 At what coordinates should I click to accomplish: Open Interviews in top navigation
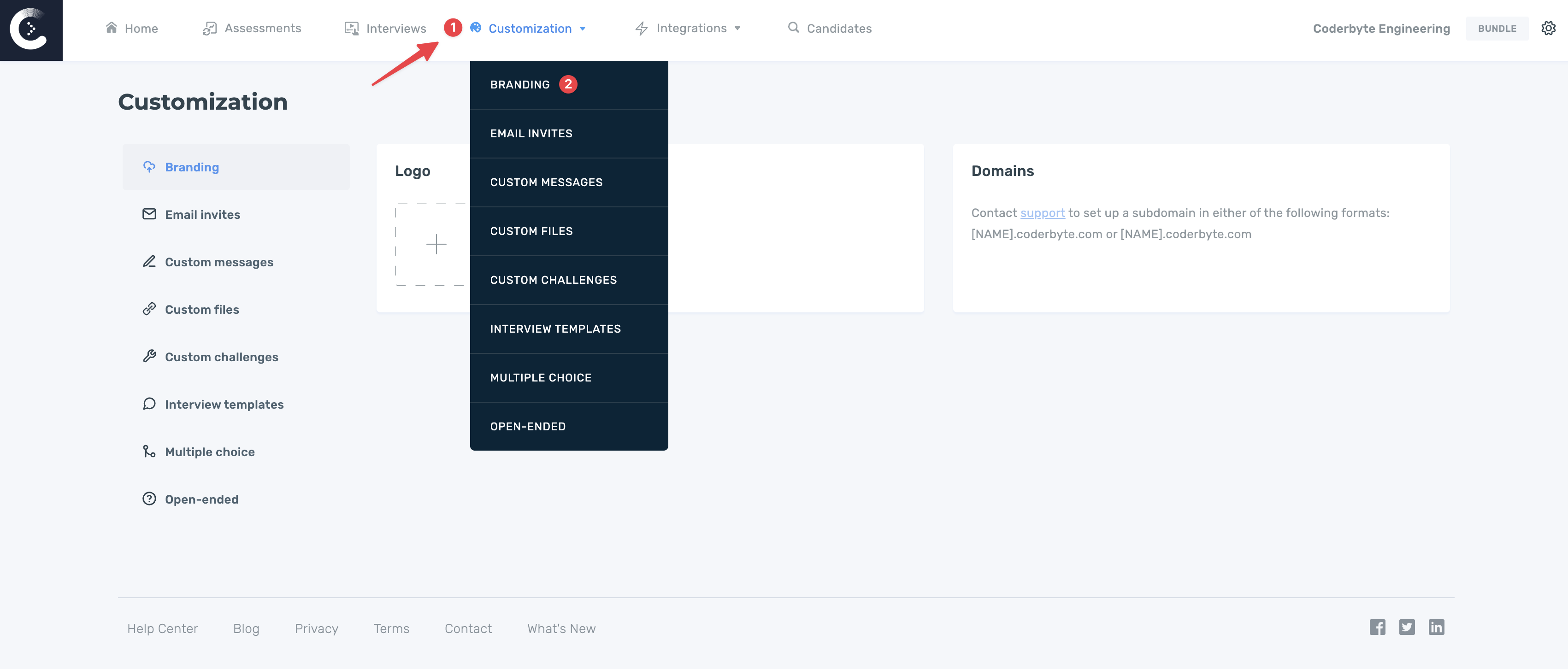click(x=396, y=29)
